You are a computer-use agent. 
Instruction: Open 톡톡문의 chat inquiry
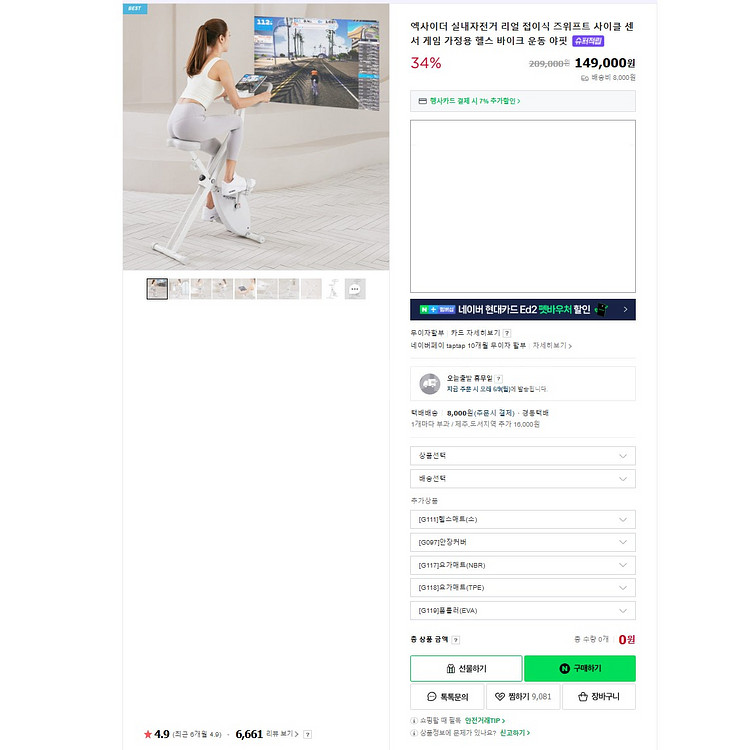point(447,696)
